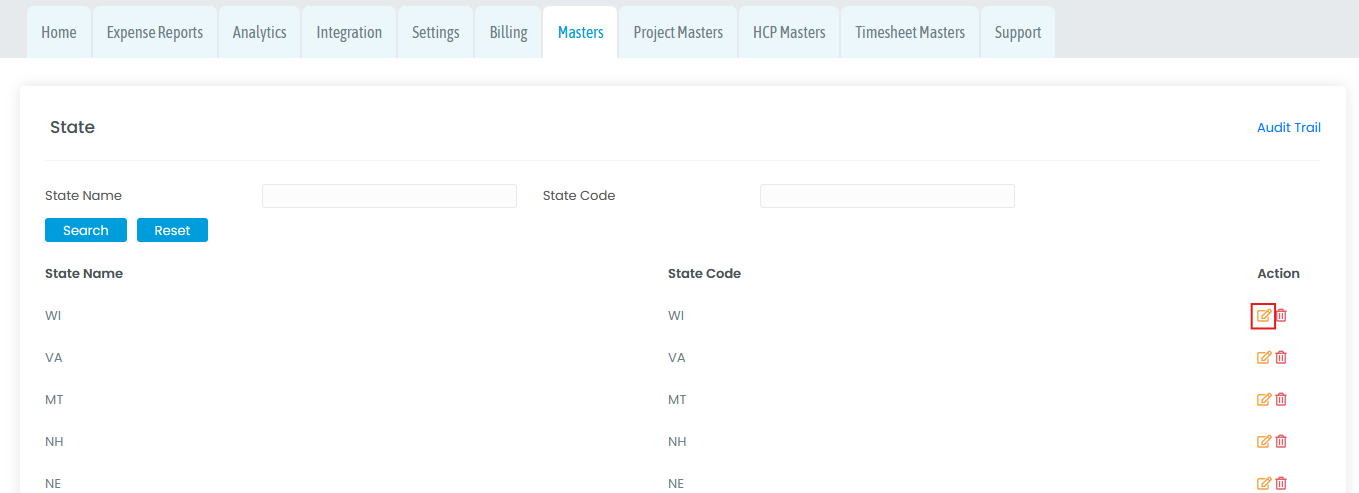Delete the WI state row
Viewport: 1359px width, 493px height.
pyautogui.click(x=1281, y=316)
